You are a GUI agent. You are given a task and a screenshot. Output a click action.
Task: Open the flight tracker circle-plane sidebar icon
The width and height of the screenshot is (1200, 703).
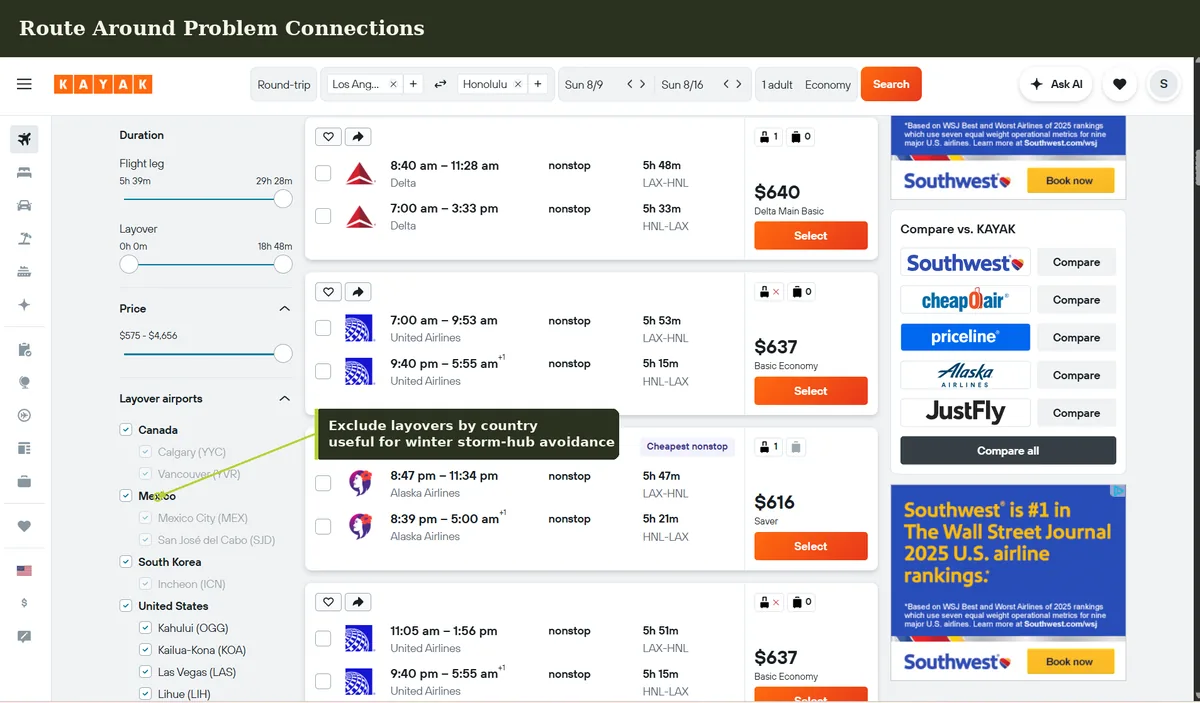tap(24, 415)
